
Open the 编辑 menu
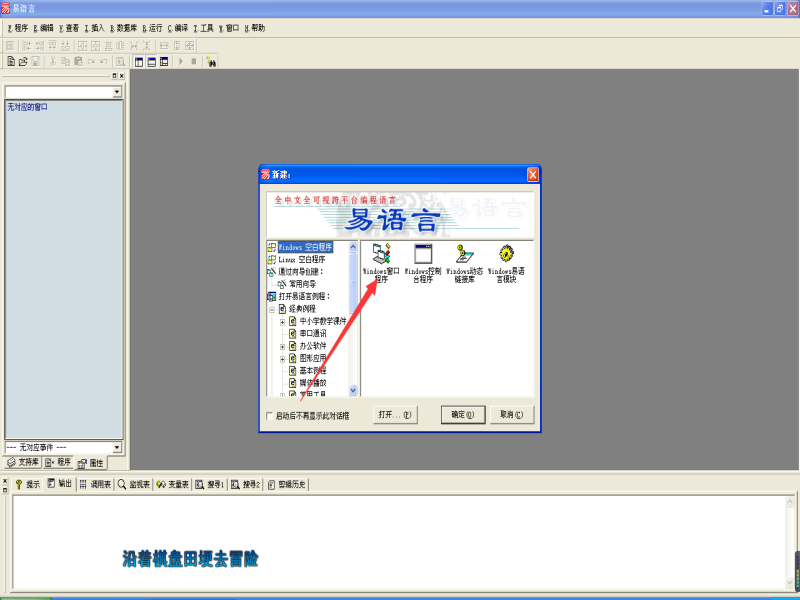(43, 28)
